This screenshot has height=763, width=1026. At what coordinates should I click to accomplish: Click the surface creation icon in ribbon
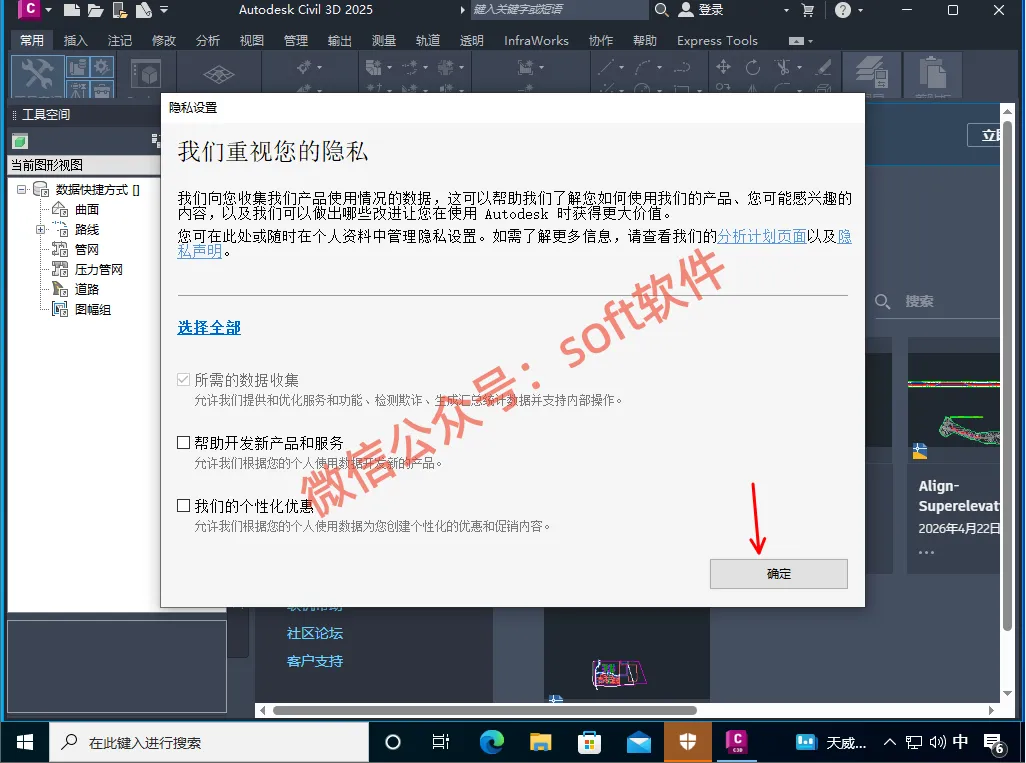pos(219,74)
